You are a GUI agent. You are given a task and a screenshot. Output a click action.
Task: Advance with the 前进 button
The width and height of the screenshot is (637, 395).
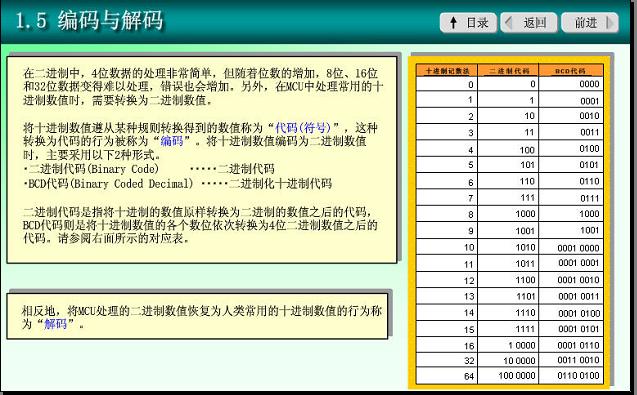point(590,23)
